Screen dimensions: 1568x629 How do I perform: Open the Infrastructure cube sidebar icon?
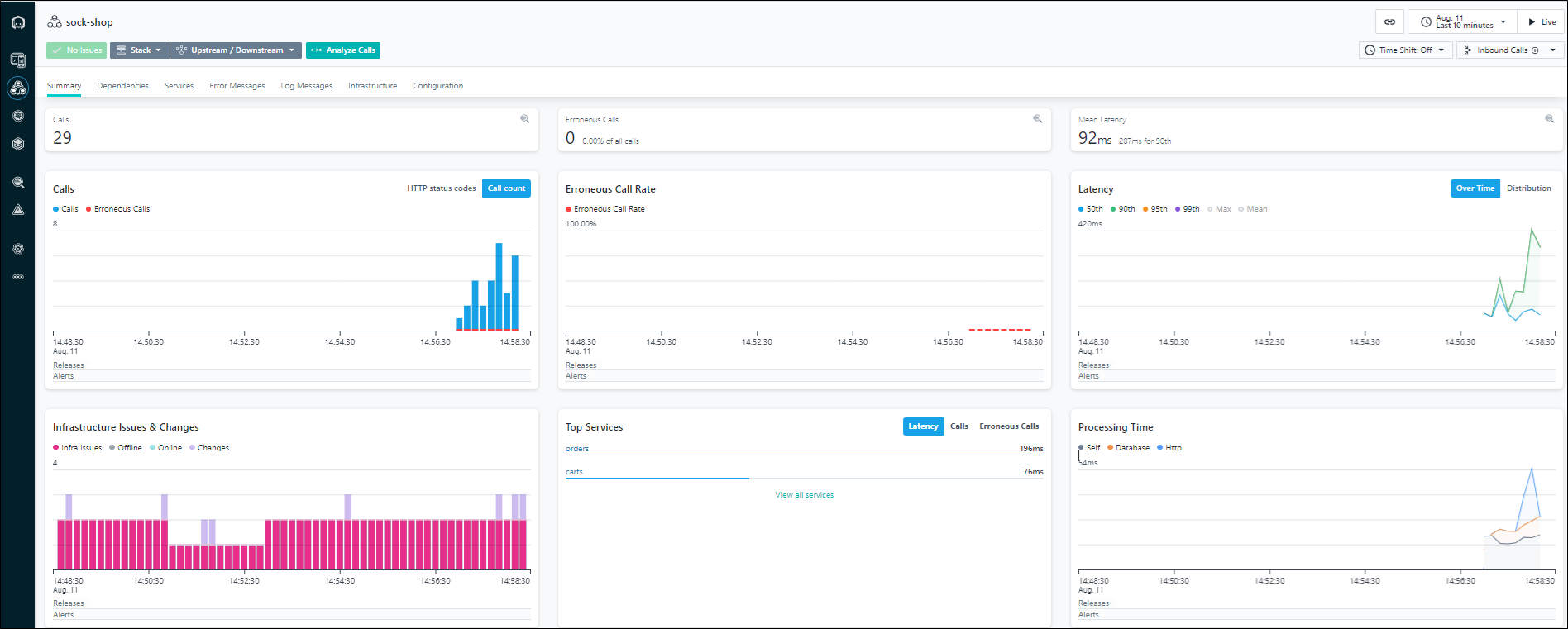[18, 144]
